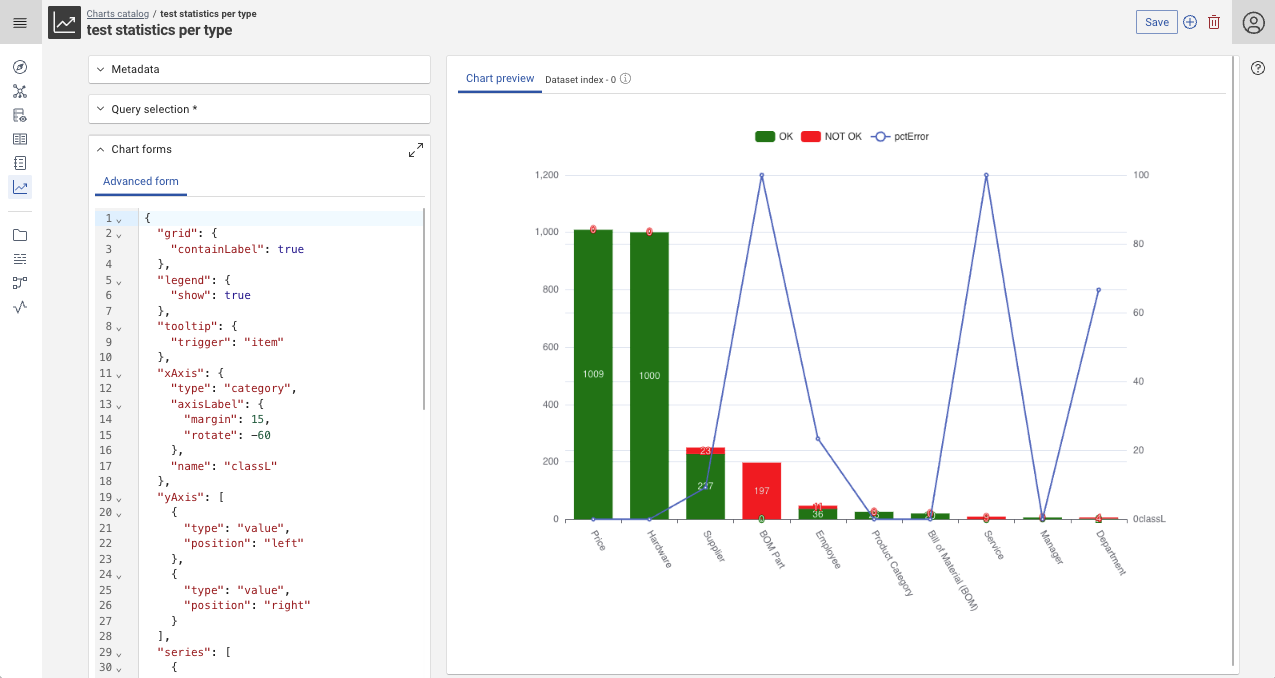Toggle the NOT OK series in legend
1275x678 pixels.
(831, 136)
